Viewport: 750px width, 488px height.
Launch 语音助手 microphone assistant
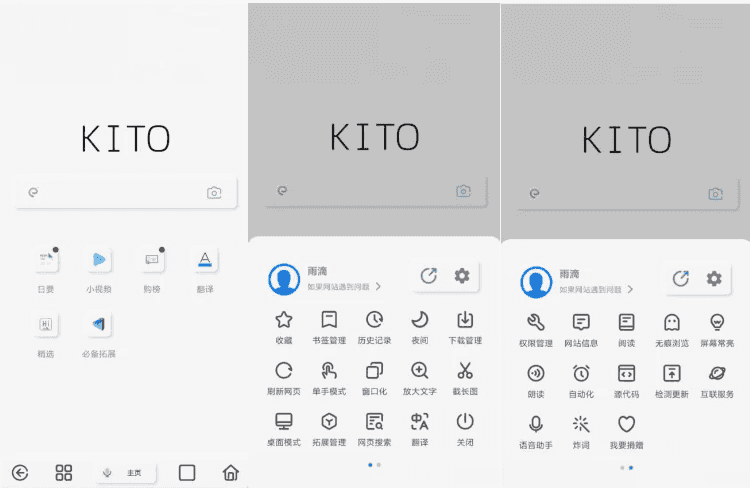point(535,424)
